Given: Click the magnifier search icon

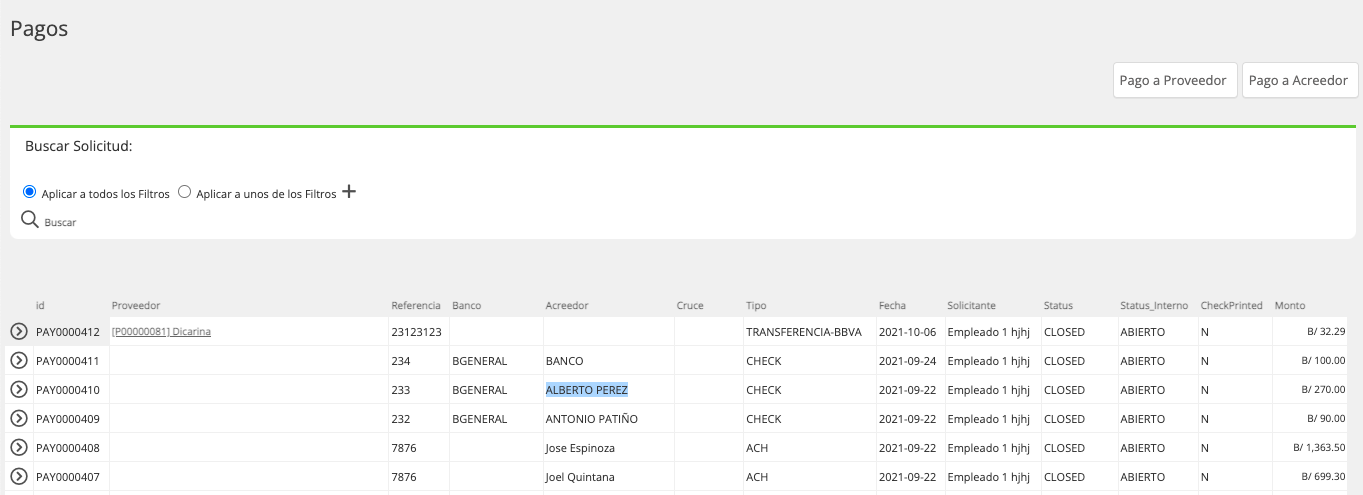Looking at the screenshot, I should 30,220.
